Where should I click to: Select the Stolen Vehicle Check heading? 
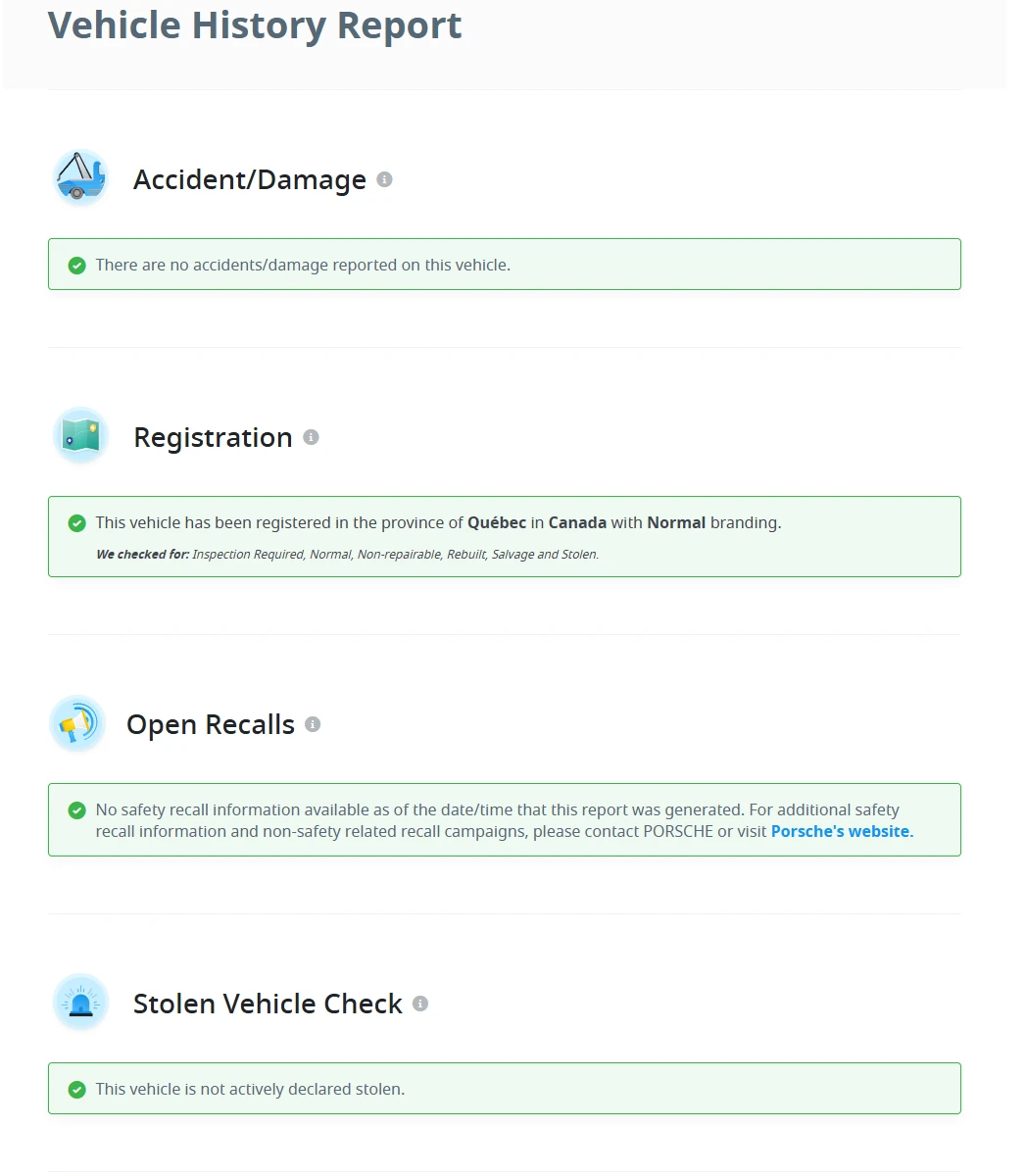268,1004
